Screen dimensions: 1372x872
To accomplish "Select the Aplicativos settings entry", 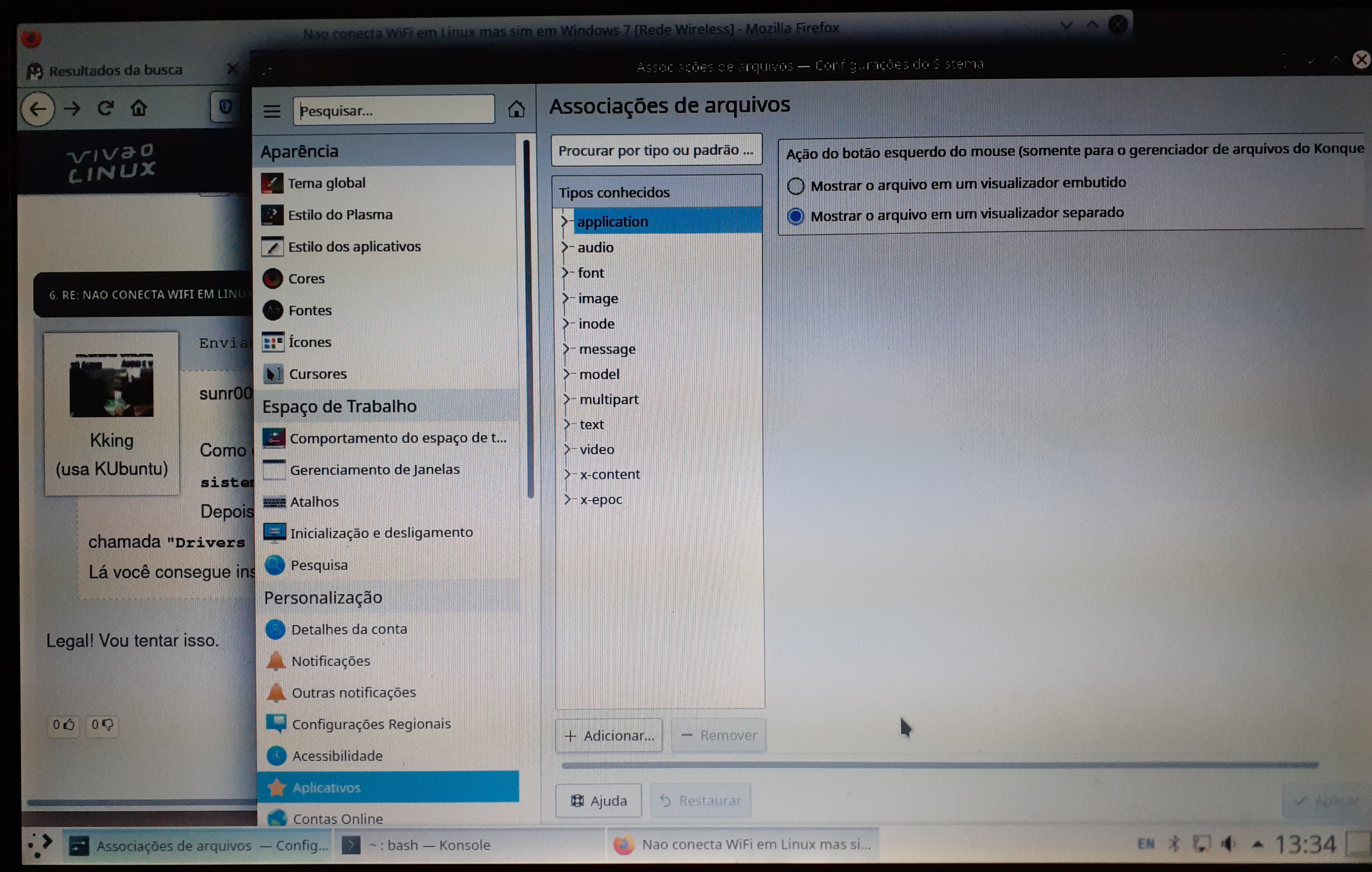I will click(x=389, y=787).
